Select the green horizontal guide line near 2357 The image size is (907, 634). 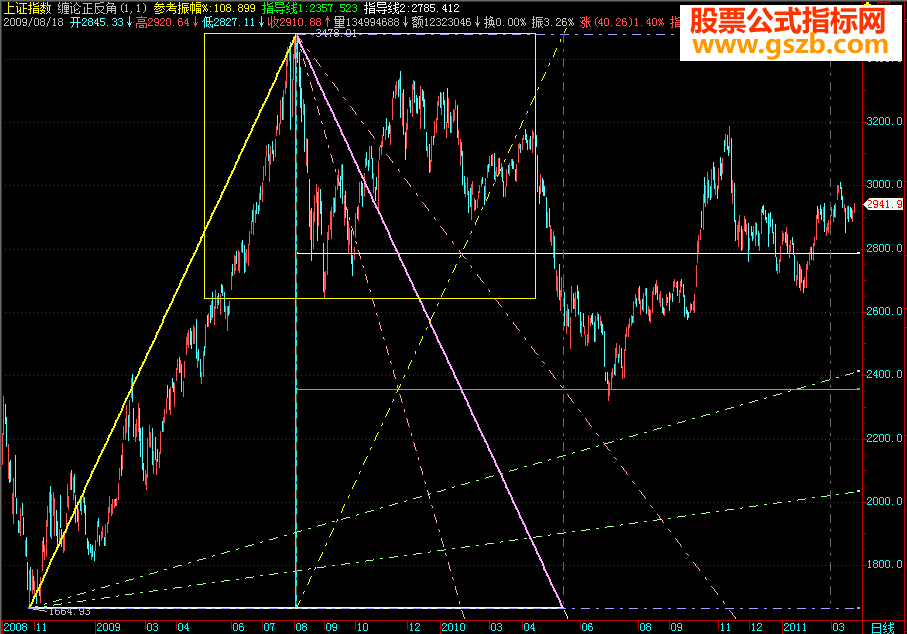click(x=578, y=389)
